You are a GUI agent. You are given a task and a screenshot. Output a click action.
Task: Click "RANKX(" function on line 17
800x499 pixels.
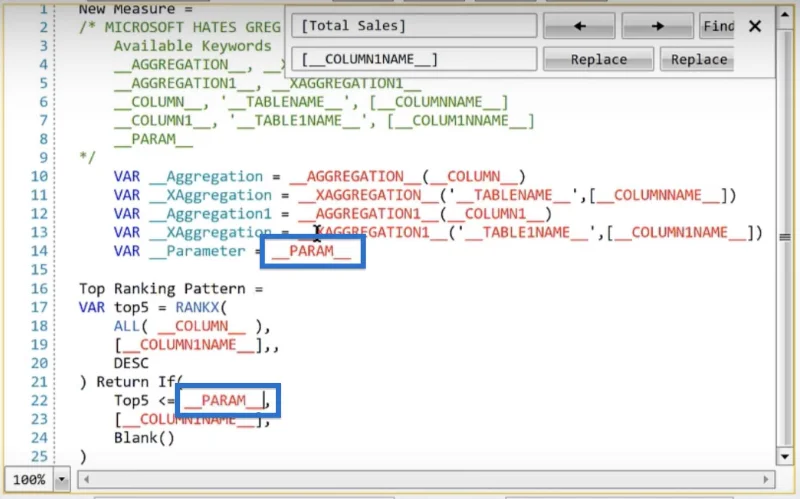201,307
